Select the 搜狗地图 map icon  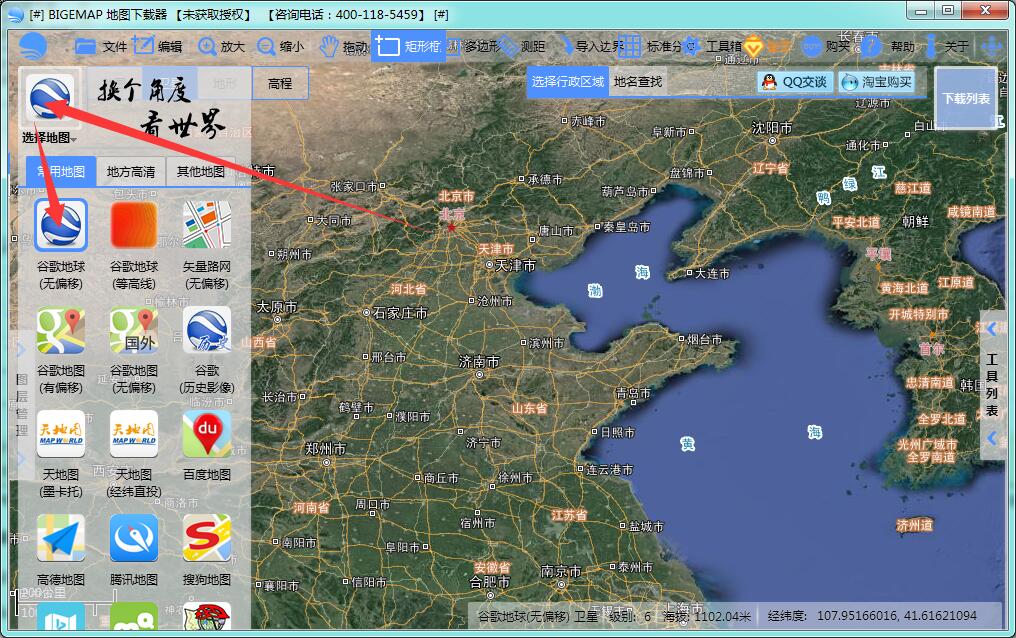coord(206,539)
